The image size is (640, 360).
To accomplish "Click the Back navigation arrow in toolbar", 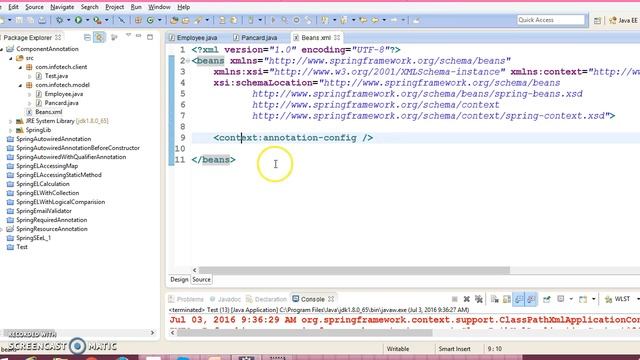I will tap(375, 20).
